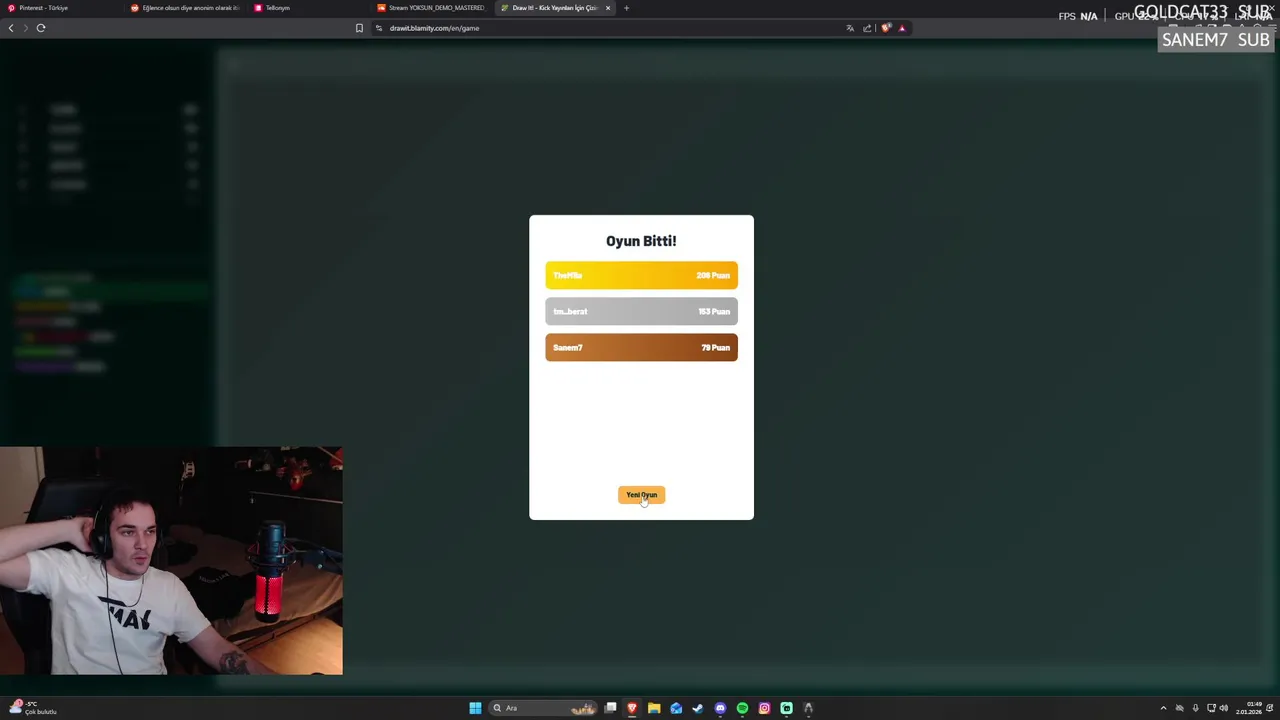This screenshot has width=1280, height=720.
Task: Go back to the previous page
Action: point(11,28)
